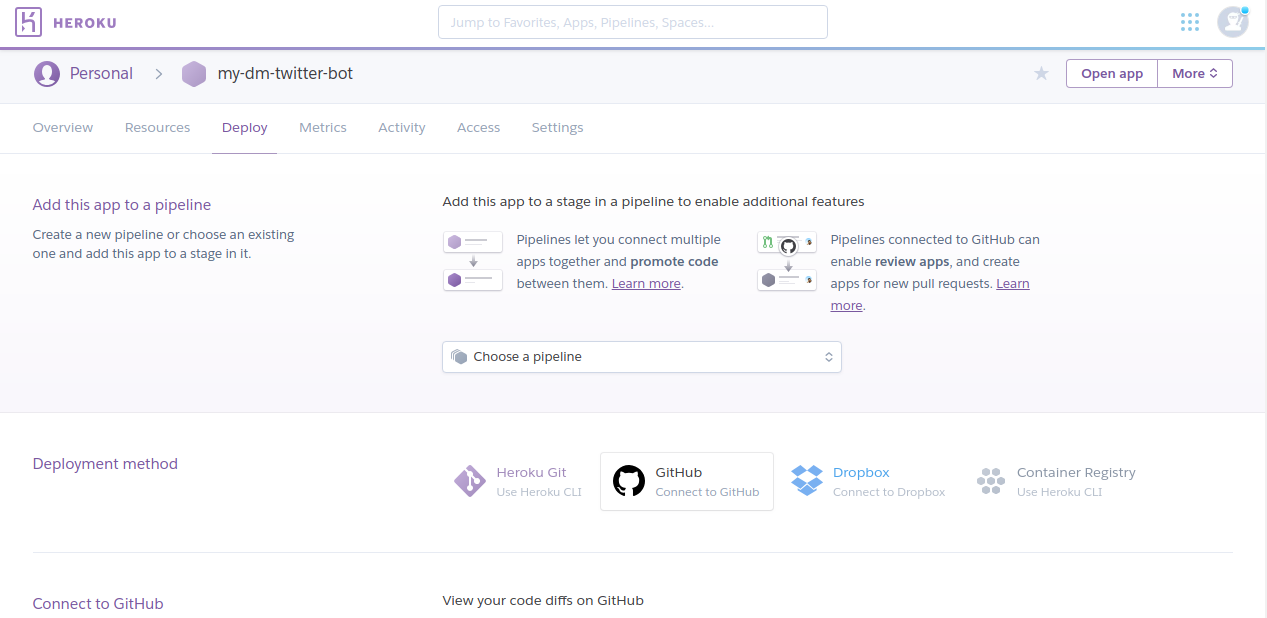Click the my-dm-twitter-bot hexagon app icon
The height and width of the screenshot is (618, 1267).
click(x=194, y=74)
